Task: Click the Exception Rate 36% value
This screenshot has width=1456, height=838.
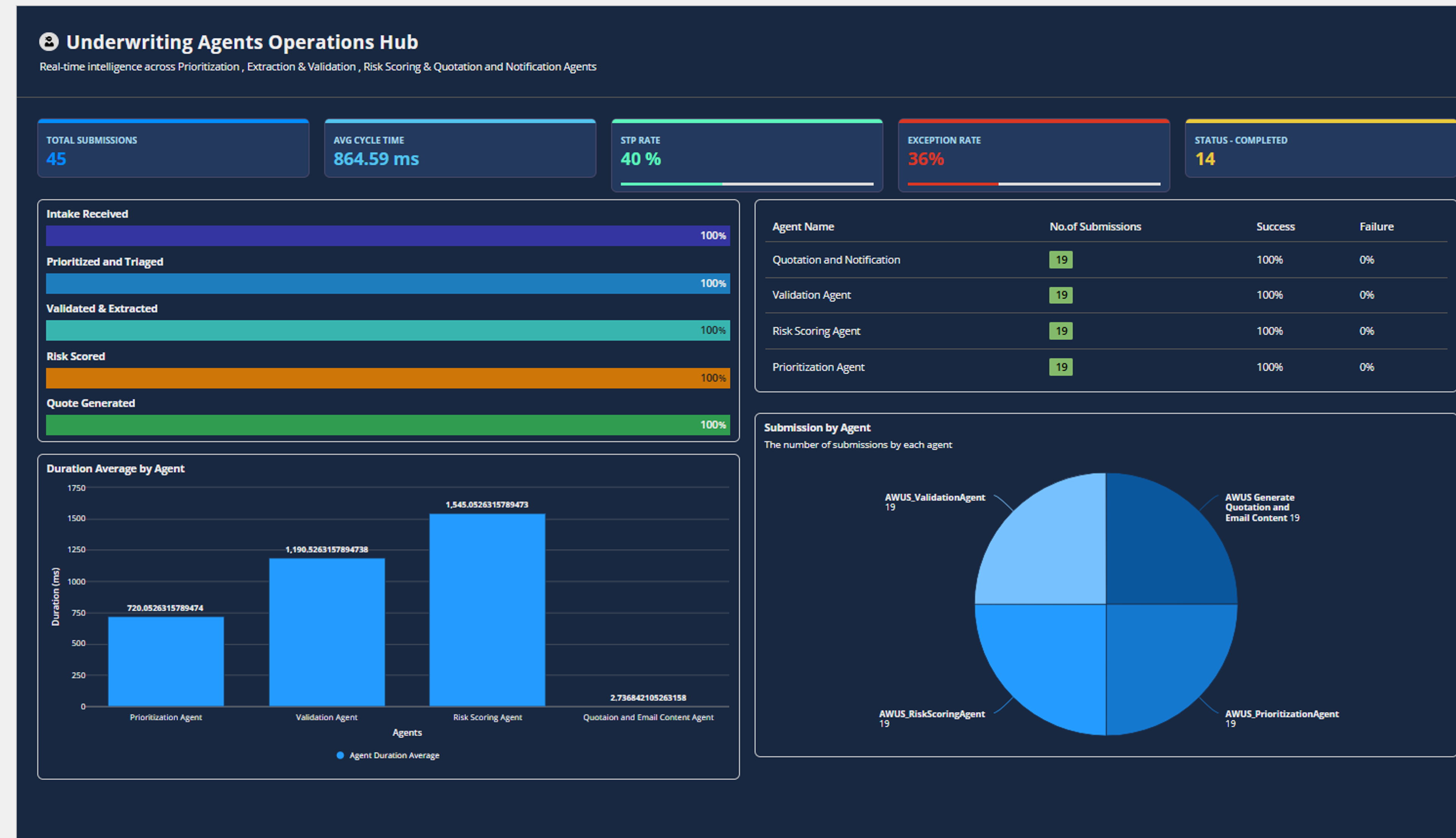Action: coord(926,159)
